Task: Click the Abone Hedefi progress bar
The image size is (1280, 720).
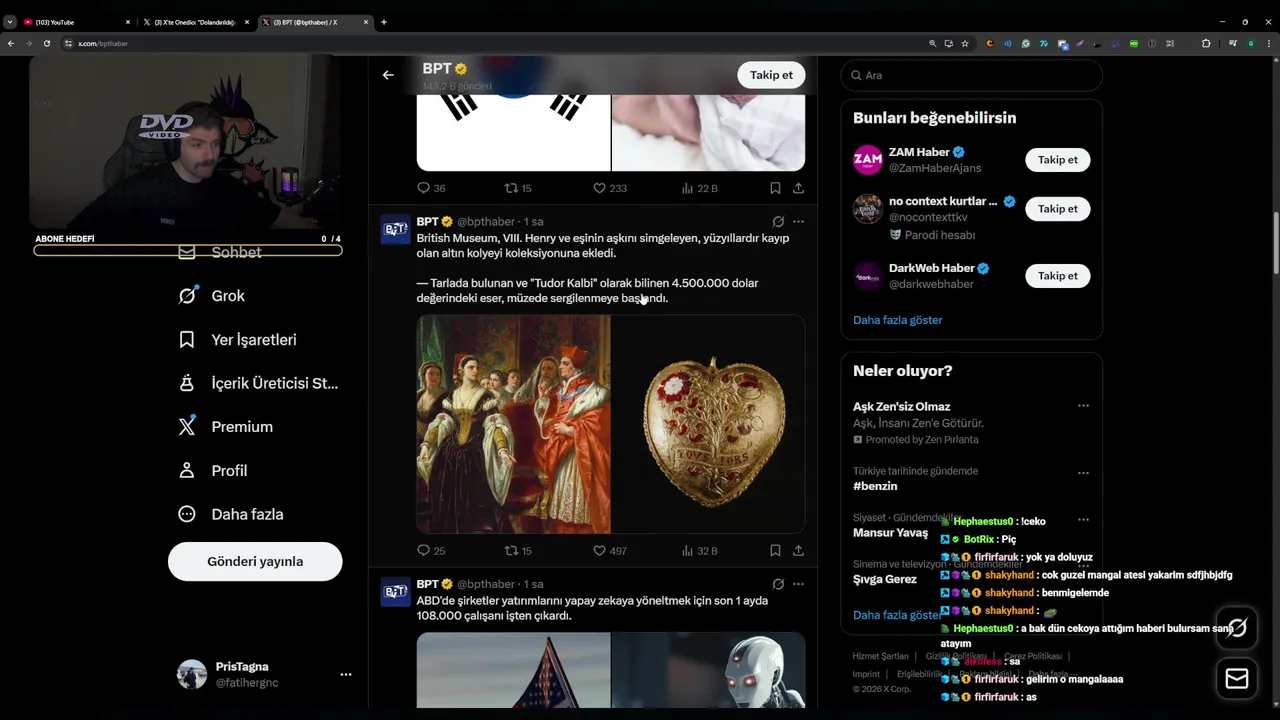Action: coord(188,250)
